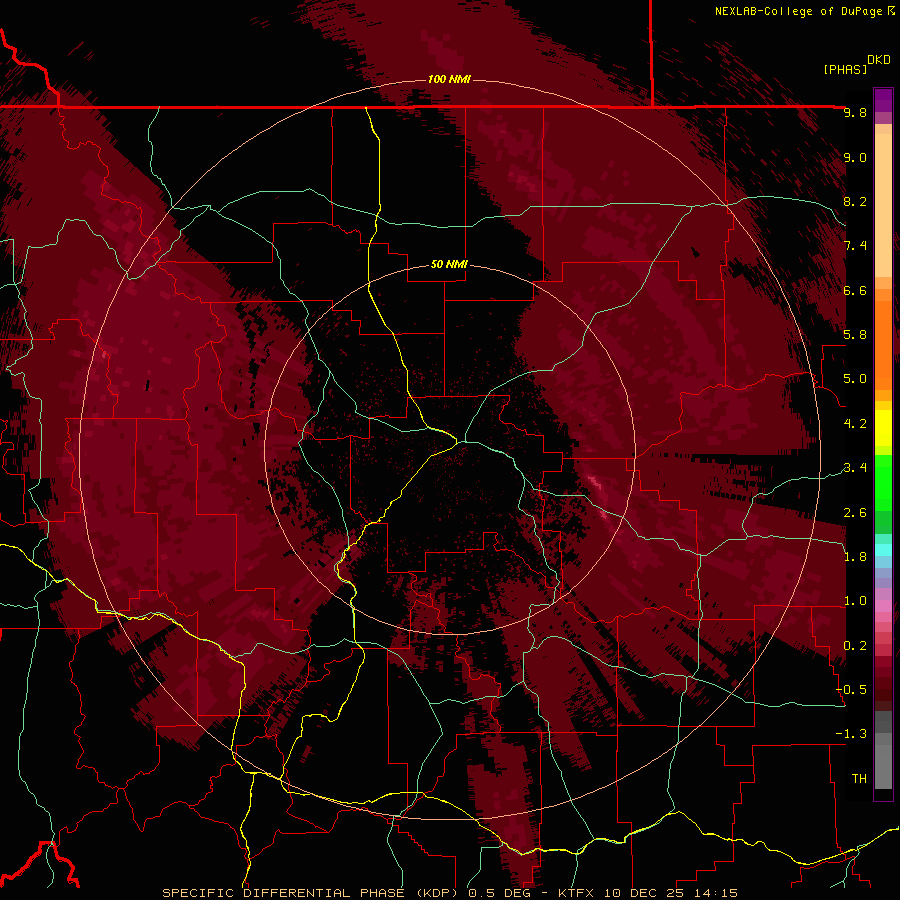Click the 5.8 legend value
This screenshot has width=900, height=900.
pyautogui.click(x=855, y=335)
